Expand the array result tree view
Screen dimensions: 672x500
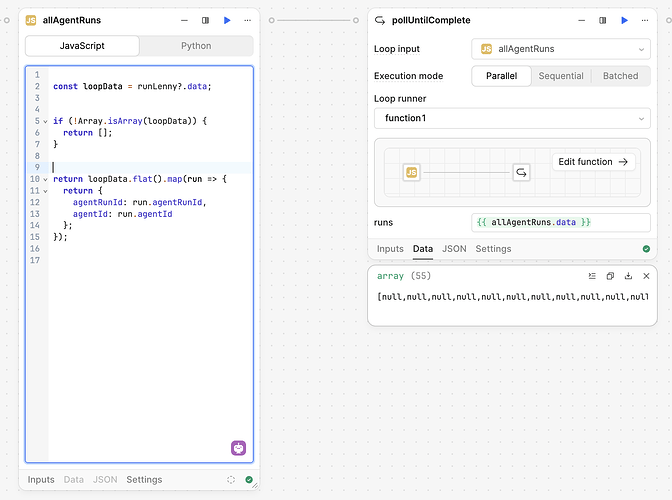coord(592,276)
